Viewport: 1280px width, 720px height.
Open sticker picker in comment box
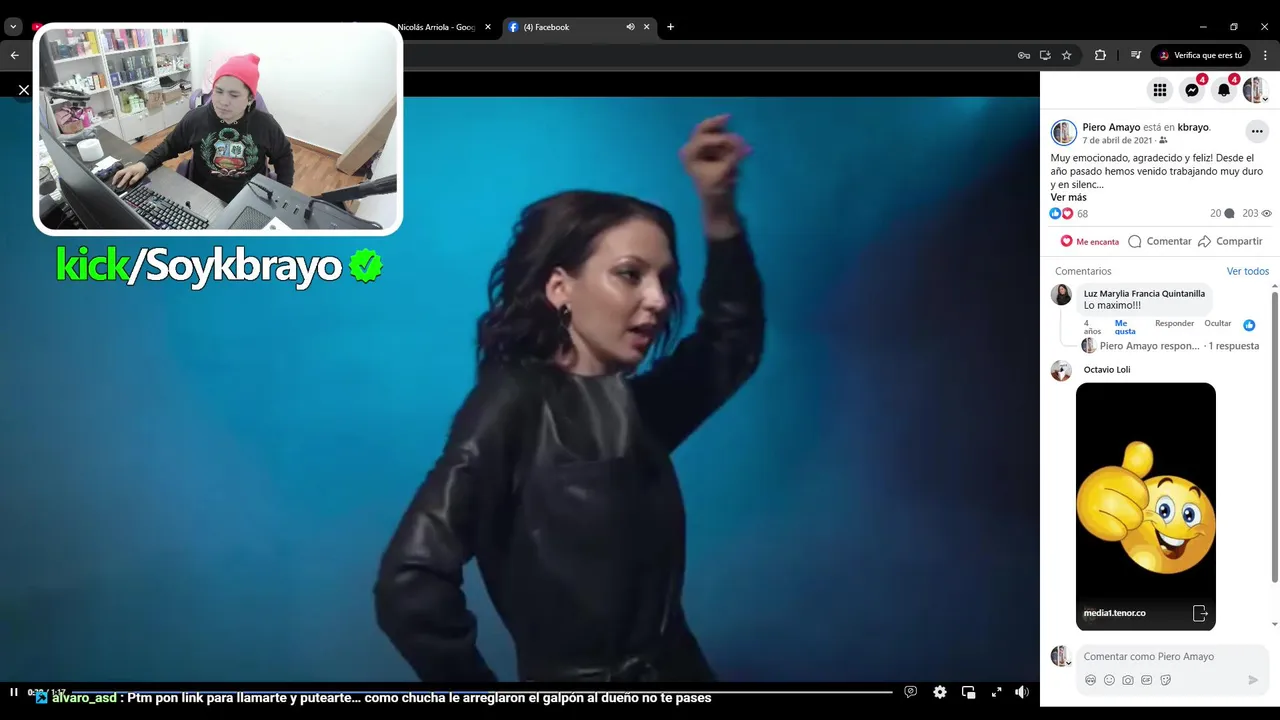tap(1165, 680)
